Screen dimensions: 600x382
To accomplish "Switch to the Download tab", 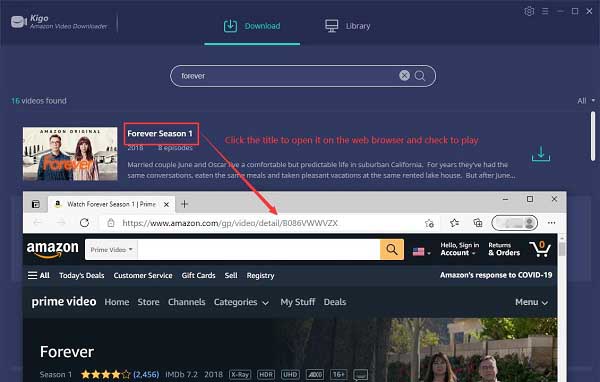I will [x=252, y=26].
